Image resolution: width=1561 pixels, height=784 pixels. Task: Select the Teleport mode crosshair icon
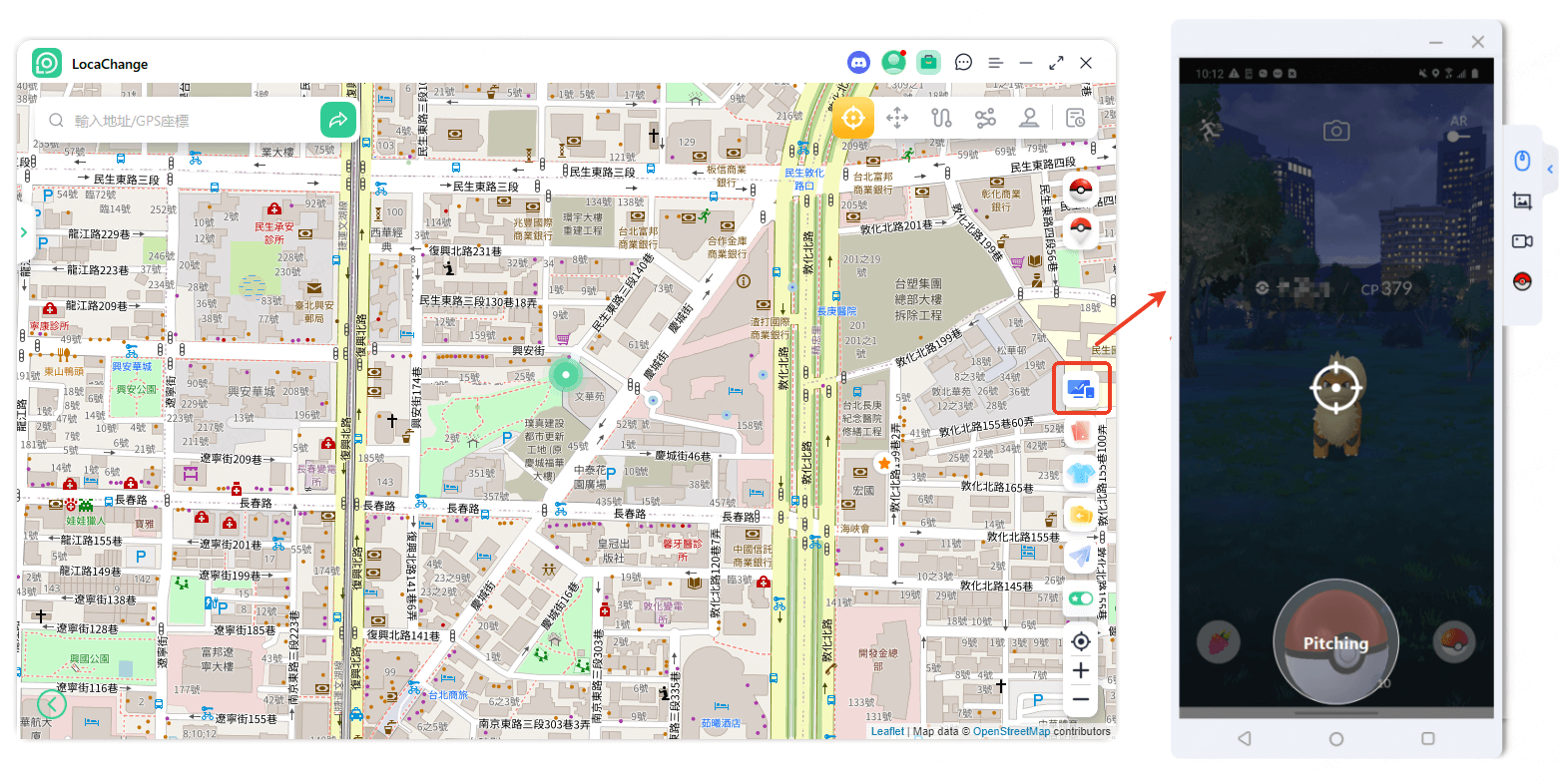(853, 118)
